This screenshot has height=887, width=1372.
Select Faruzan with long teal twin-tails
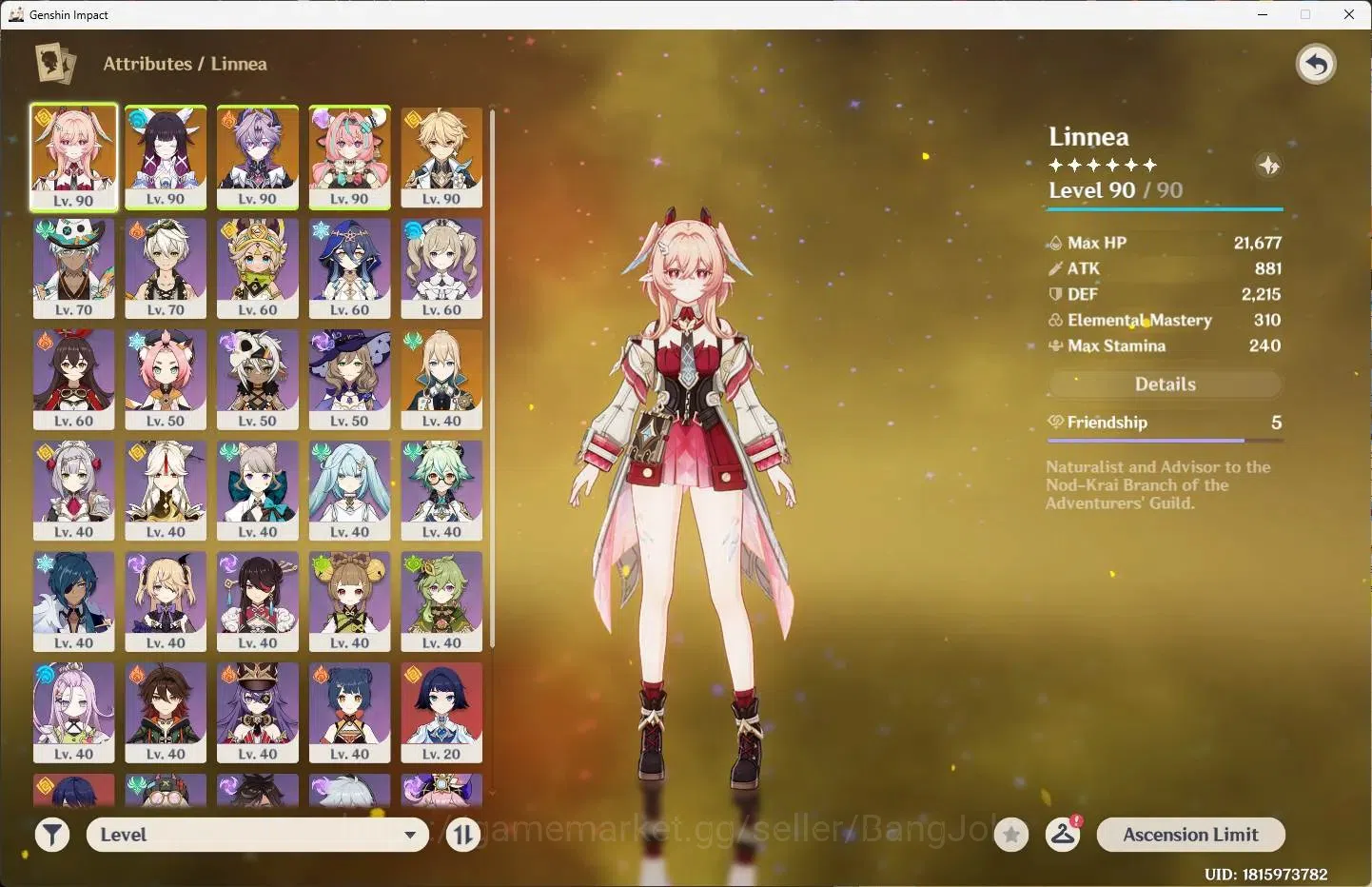click(349, 490)
